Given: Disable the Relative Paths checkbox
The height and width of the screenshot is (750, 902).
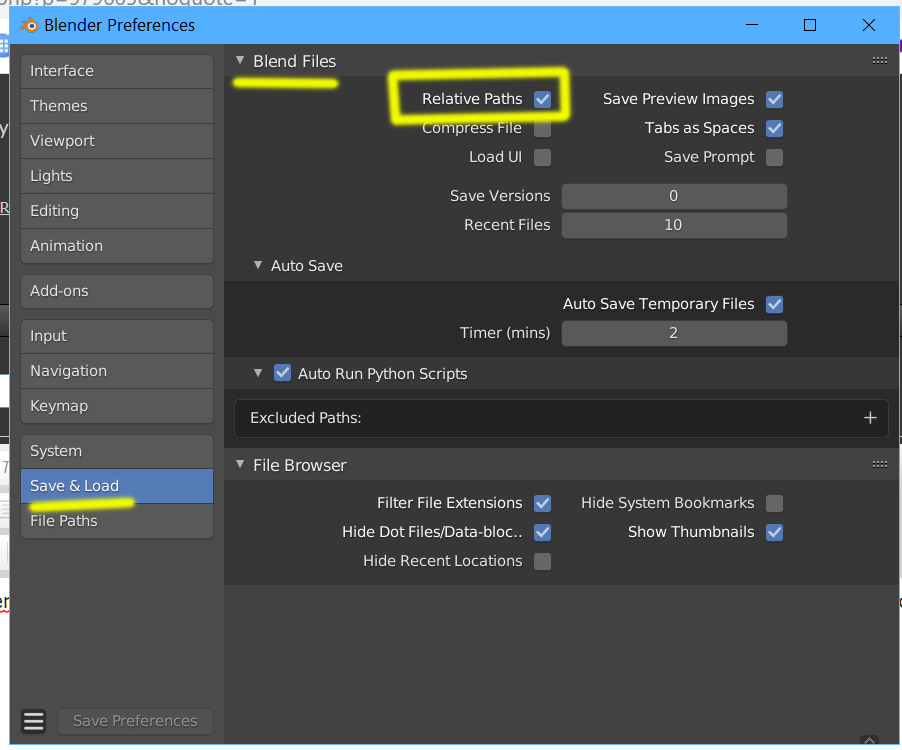Looking at the screenshot, I should coord(542,99).
